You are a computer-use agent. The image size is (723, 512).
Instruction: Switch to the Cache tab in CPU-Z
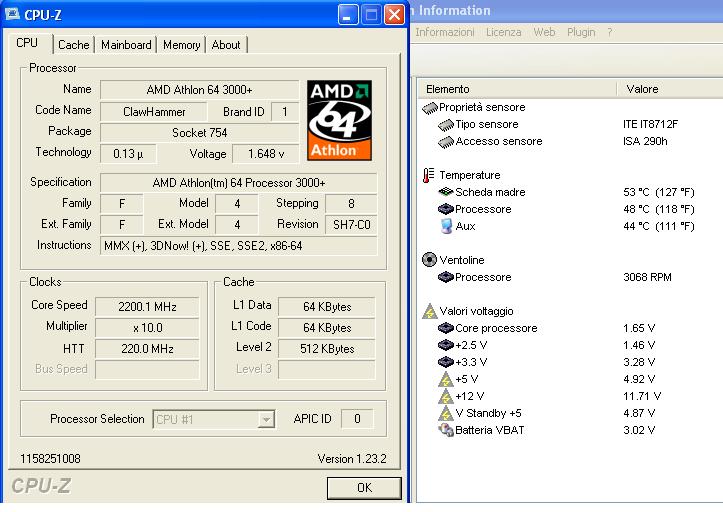(74, 45)
